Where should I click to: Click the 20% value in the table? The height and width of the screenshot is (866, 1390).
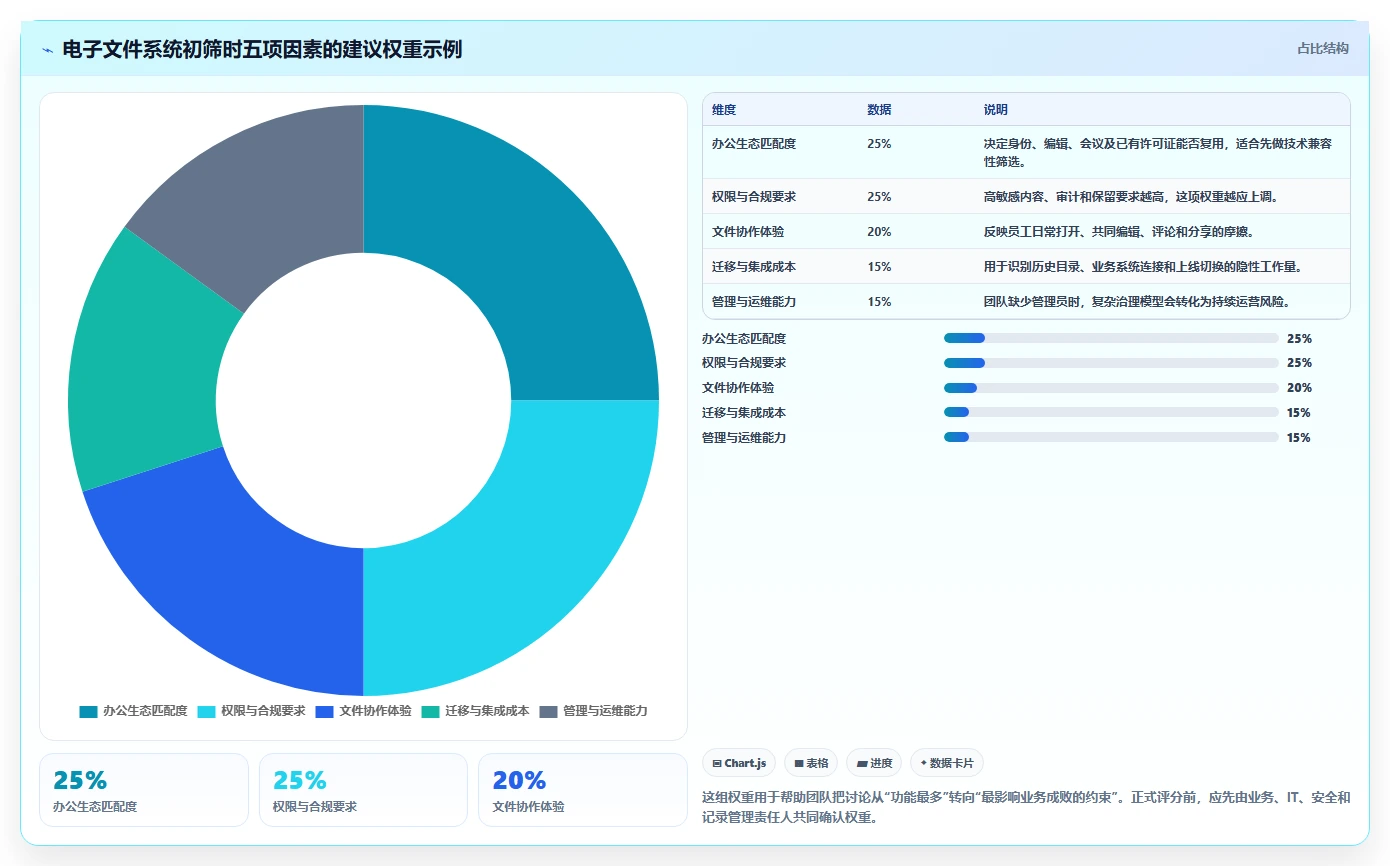point(879,232)
